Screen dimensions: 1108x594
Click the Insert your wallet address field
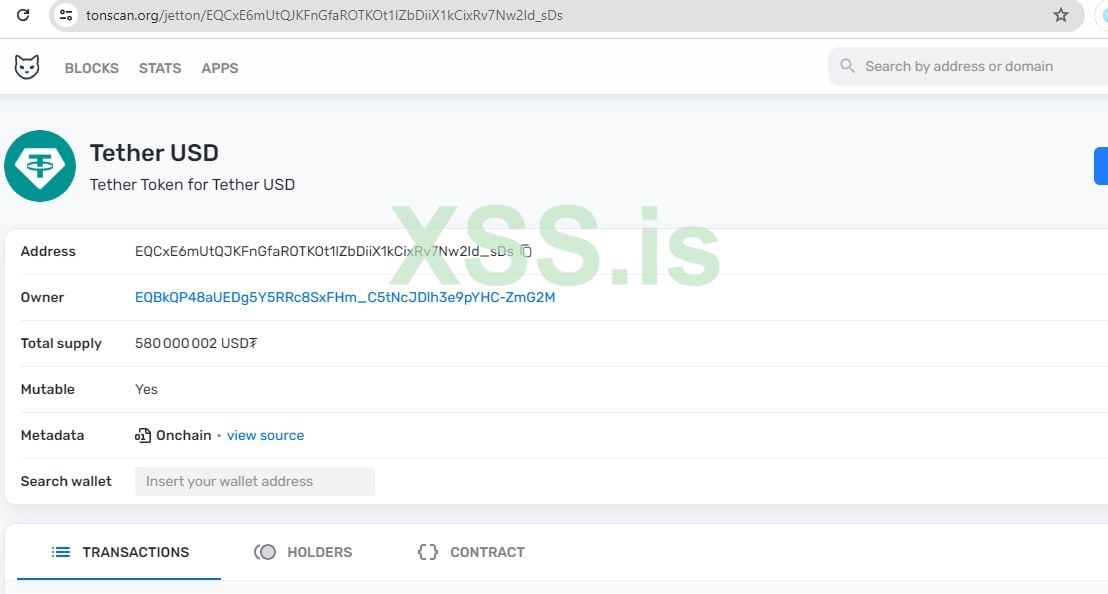pyautogui.click(x=255, y=481)
